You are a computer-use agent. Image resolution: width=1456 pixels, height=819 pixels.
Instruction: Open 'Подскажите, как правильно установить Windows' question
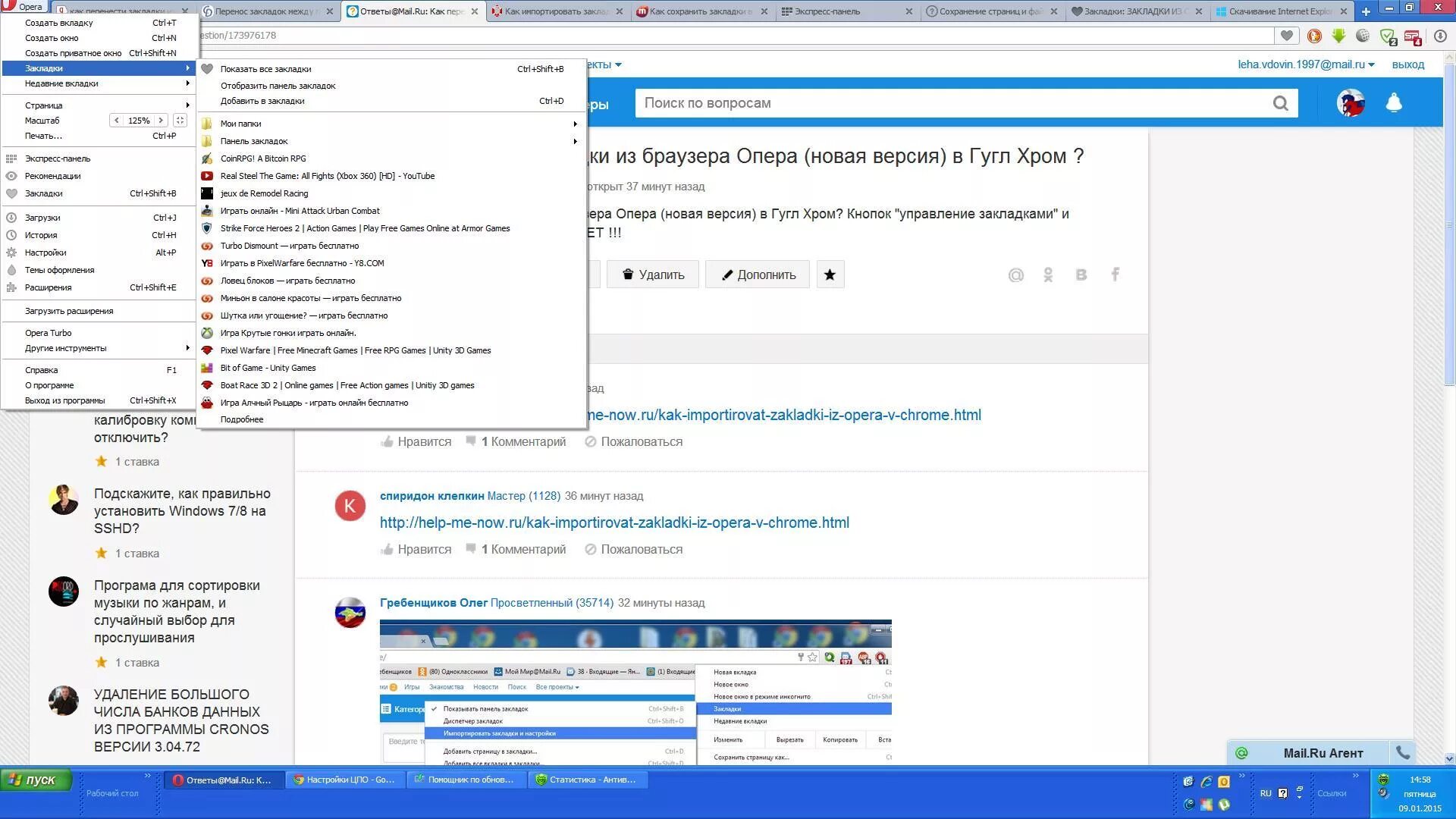point(182,511)
